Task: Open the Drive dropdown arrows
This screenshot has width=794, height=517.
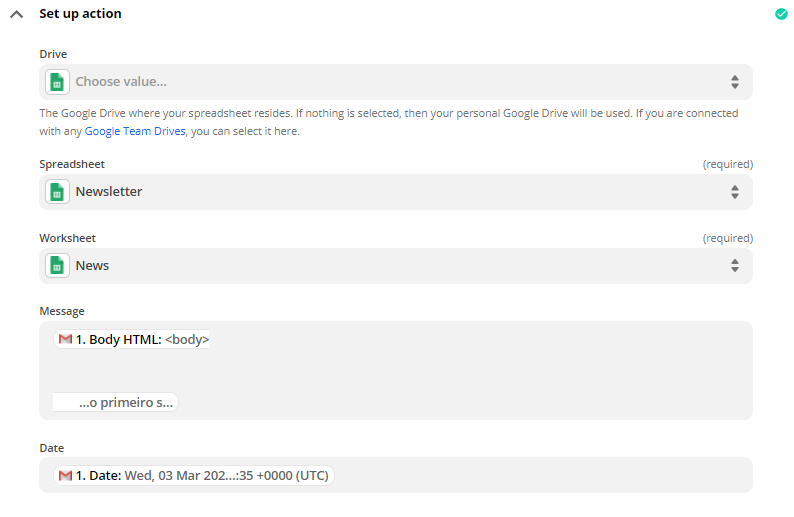Action: tap(734, 82)
